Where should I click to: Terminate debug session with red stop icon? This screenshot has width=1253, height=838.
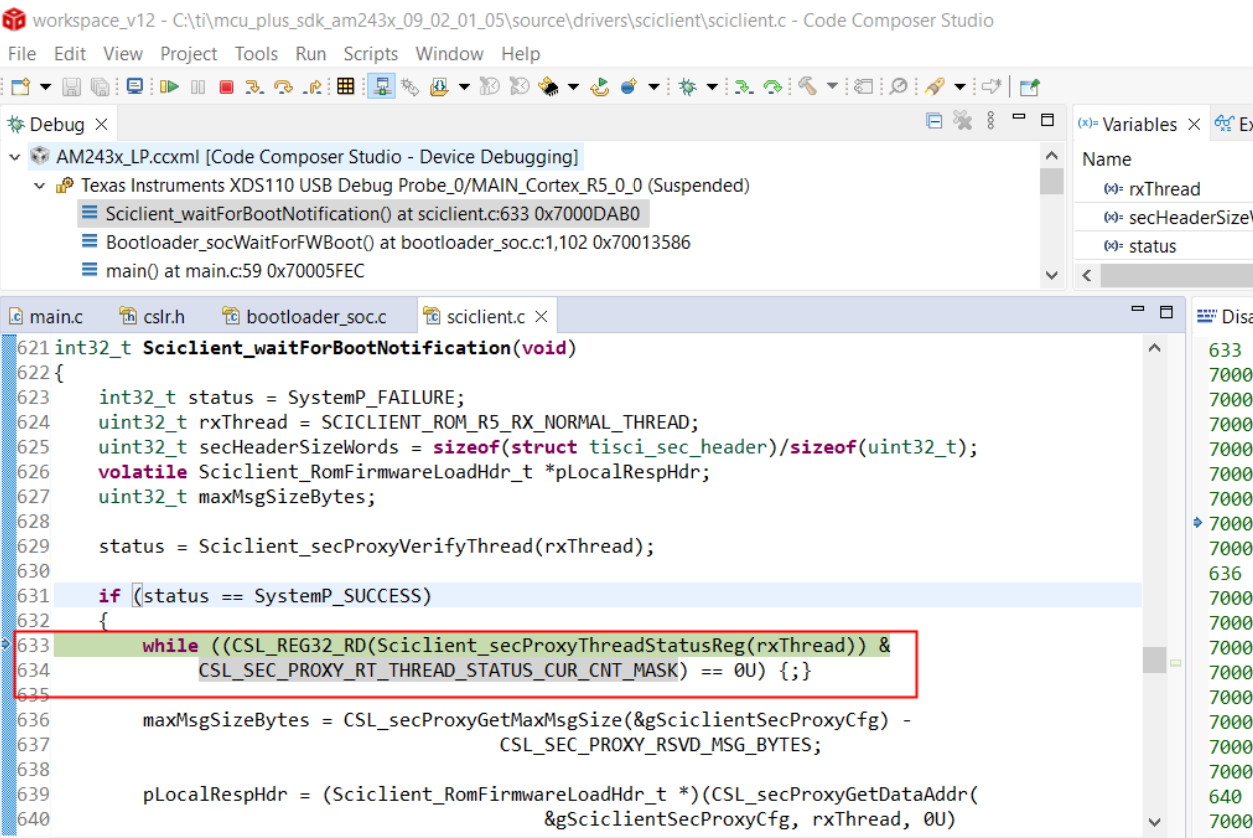click(226, 87)
